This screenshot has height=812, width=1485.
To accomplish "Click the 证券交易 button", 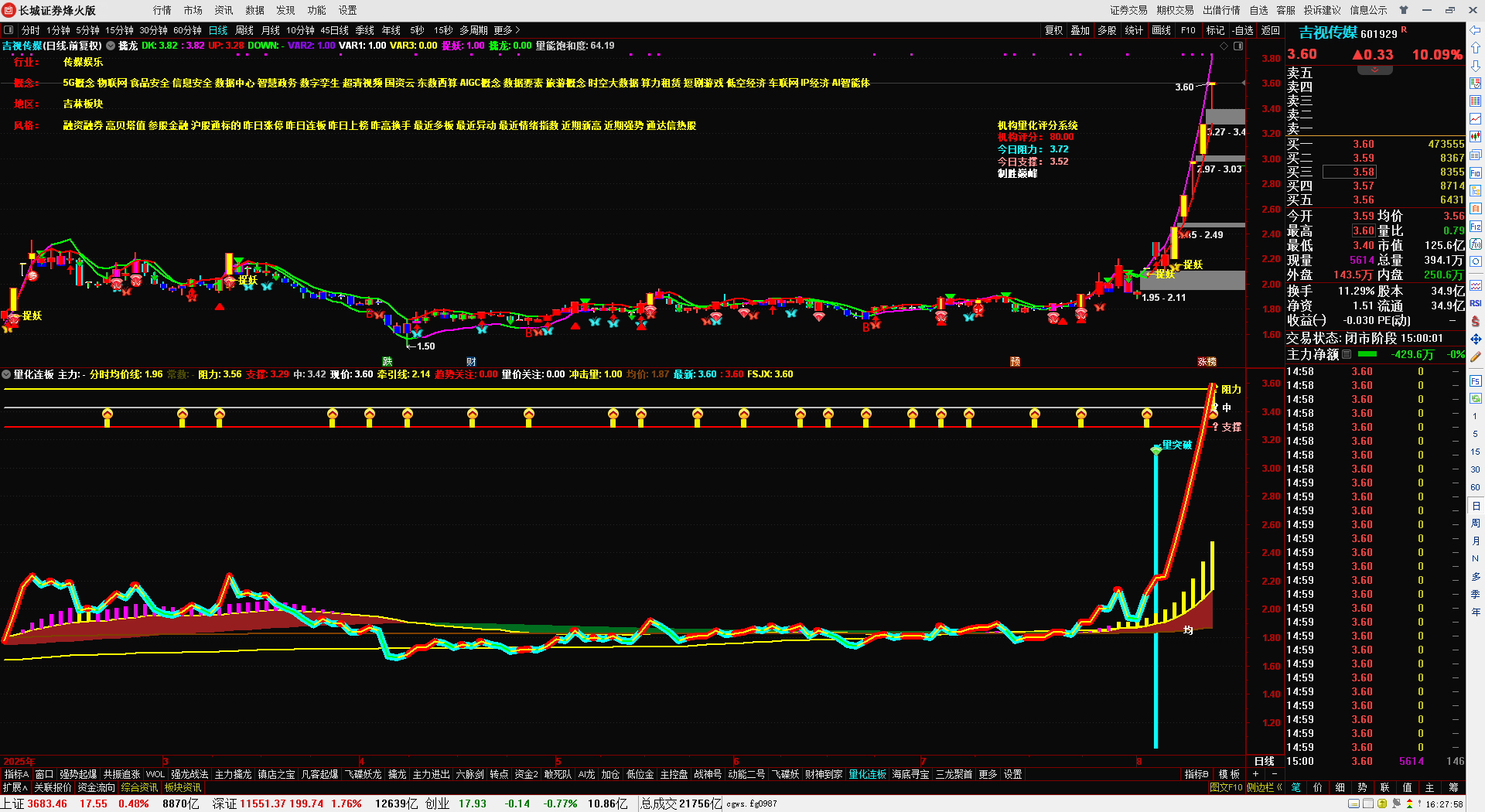I will click(x=1128, y=10).
